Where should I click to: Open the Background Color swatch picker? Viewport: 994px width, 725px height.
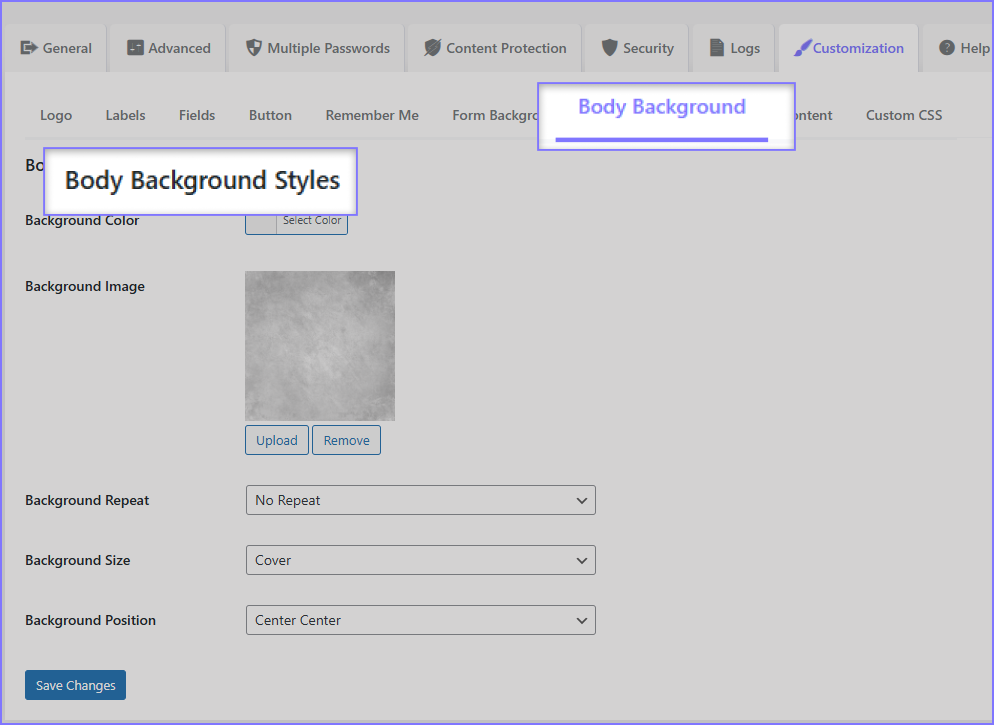[x=261, y=222]
